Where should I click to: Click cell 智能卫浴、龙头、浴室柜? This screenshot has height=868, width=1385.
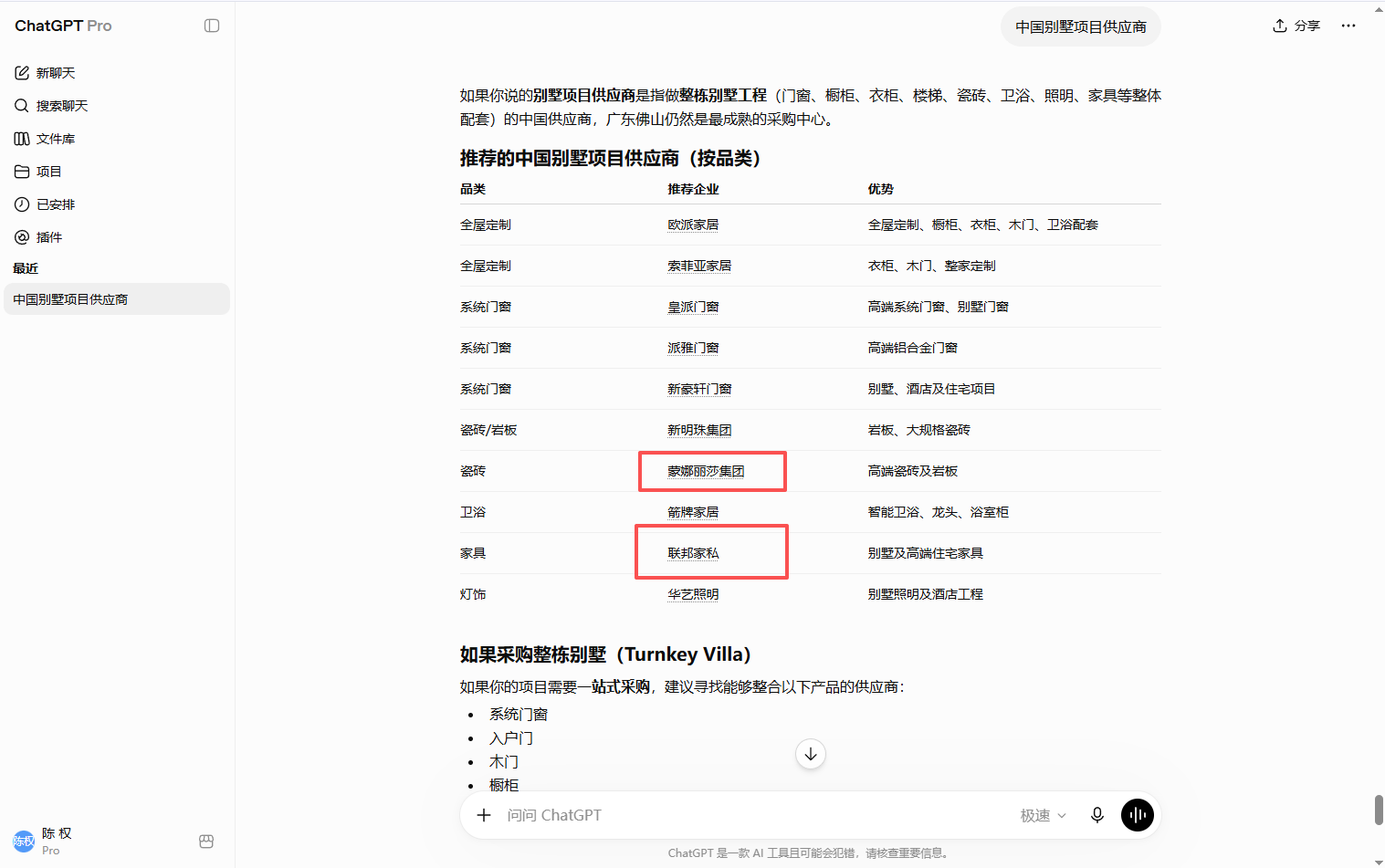[x=939, y=512]
